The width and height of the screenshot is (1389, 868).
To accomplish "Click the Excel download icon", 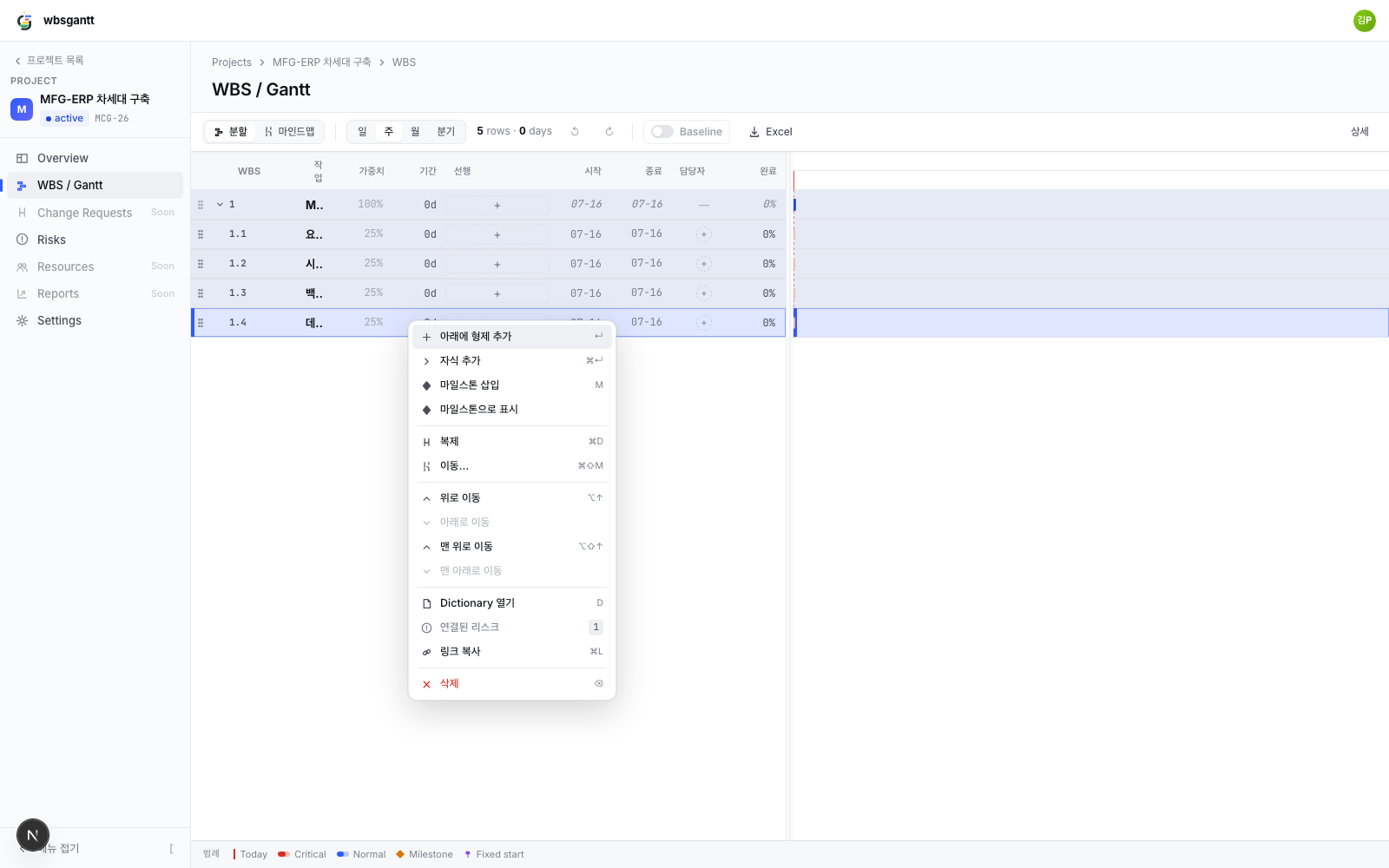I will coord(754,132).
